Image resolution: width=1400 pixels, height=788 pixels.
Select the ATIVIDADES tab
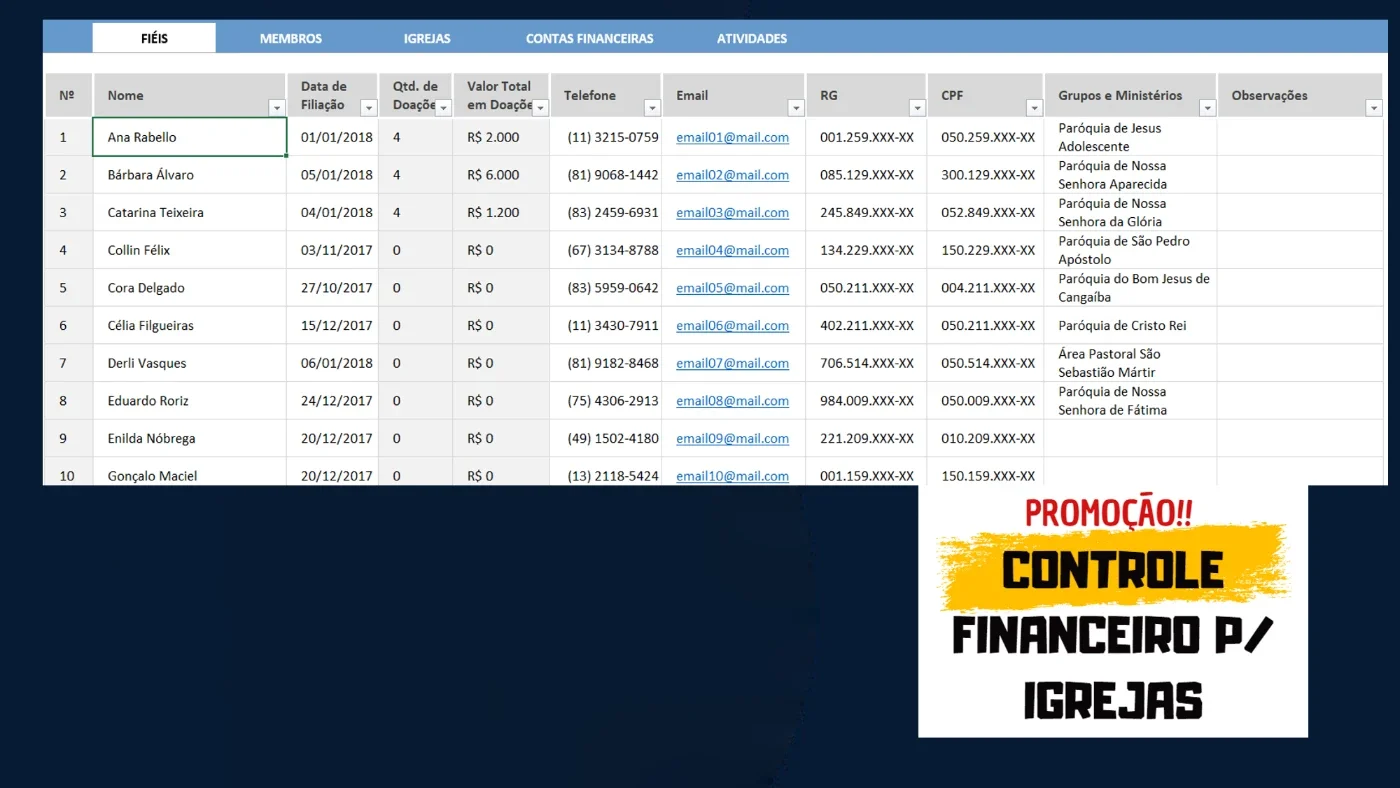coord(752,38)
